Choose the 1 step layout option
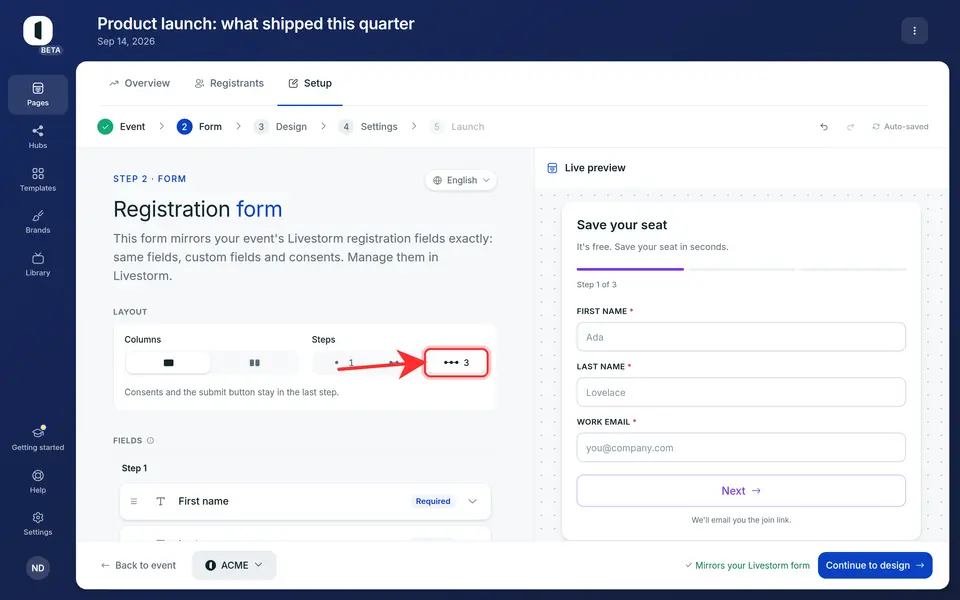Viewport: 960px width, 600px height. point(345,362)
